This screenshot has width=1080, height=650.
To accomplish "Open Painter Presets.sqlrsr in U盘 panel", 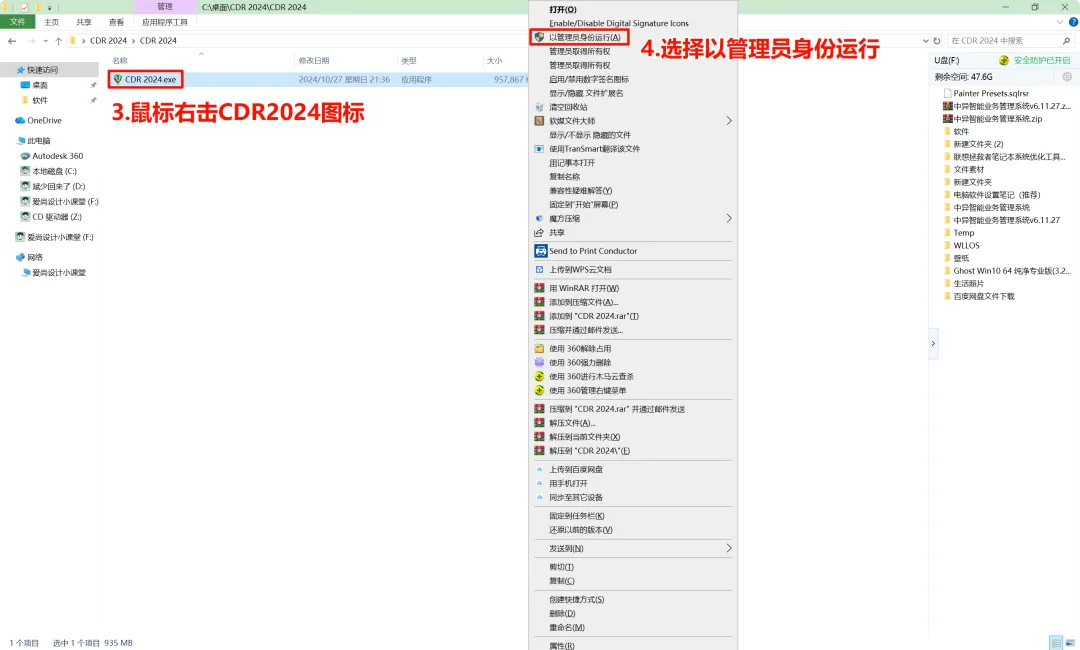I will [x=990, y=93].
